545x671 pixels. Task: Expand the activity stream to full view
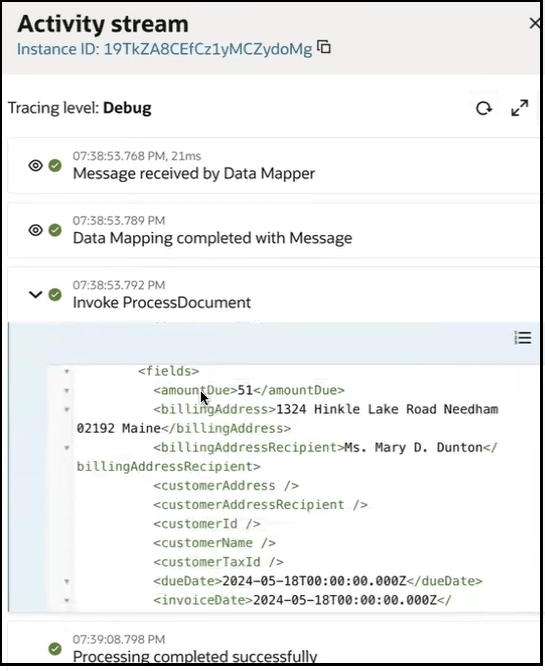[520, 108]
